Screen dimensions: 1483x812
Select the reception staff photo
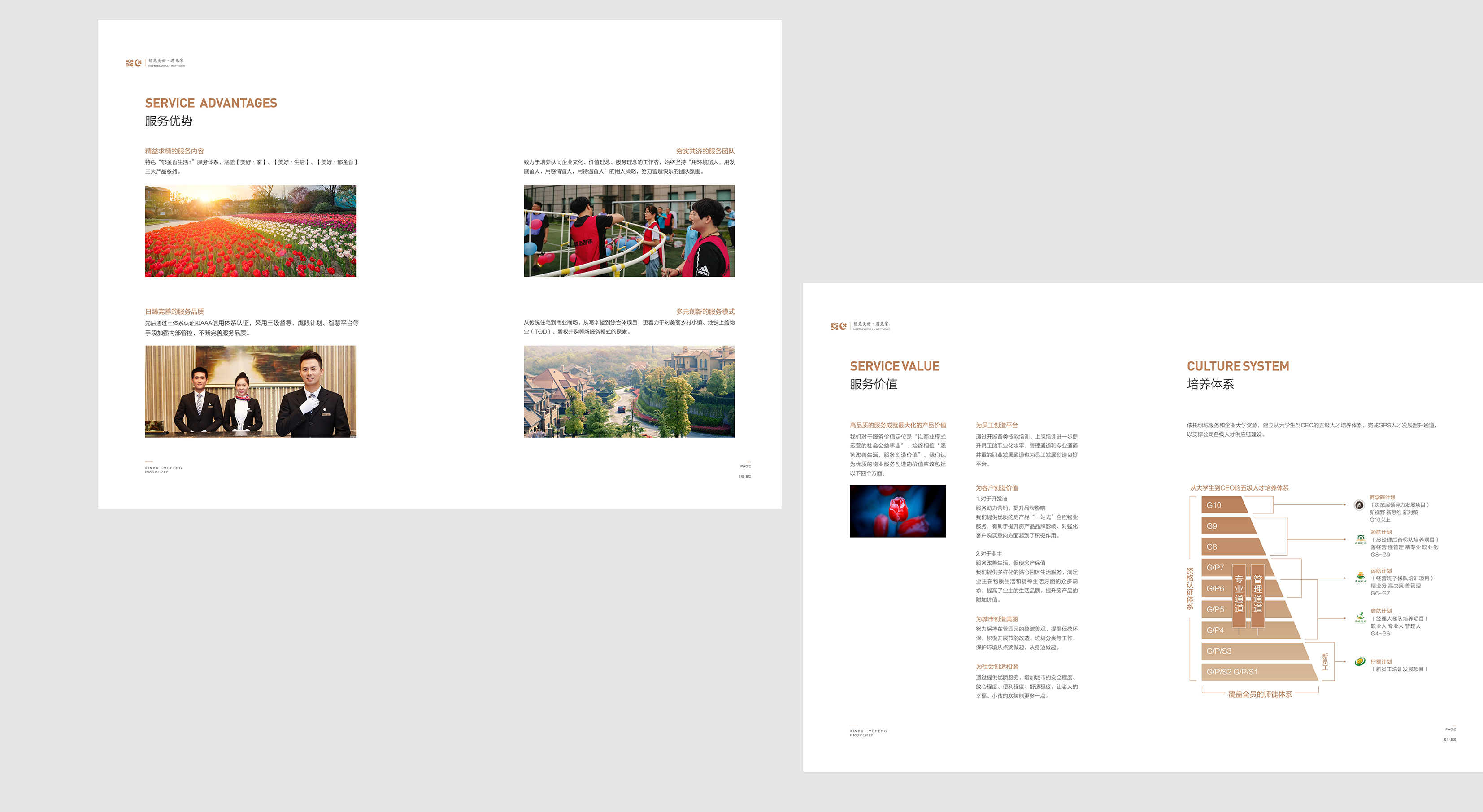pyautogui.click(x=250, y=391)
